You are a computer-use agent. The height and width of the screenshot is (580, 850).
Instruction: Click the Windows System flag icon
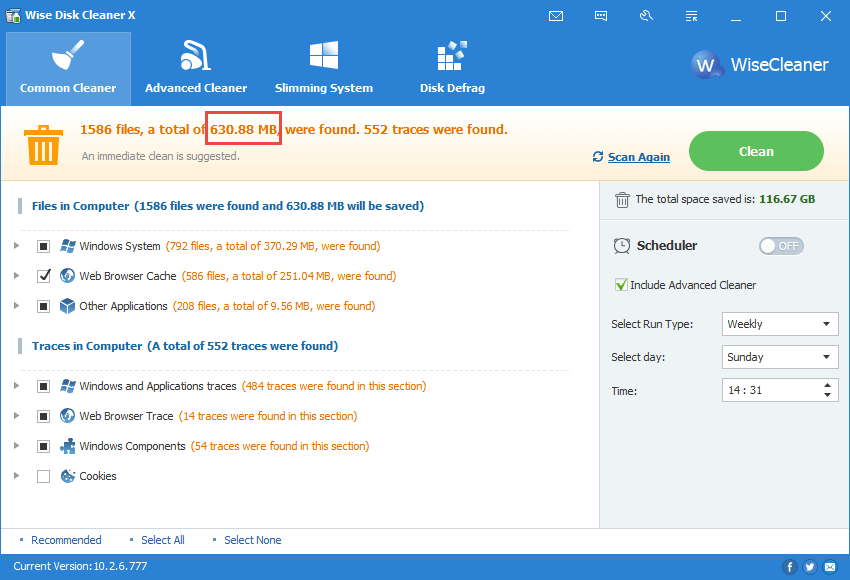[x=68, y=246]
